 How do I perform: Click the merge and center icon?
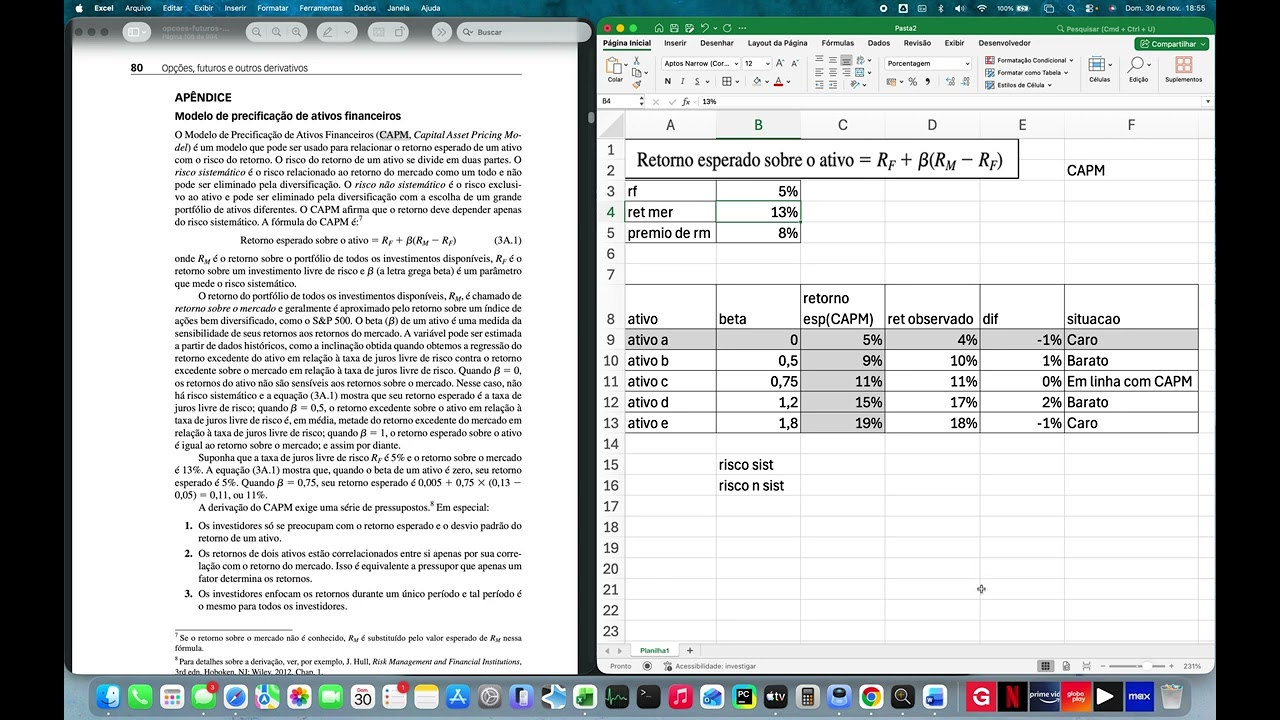(860, 72)
